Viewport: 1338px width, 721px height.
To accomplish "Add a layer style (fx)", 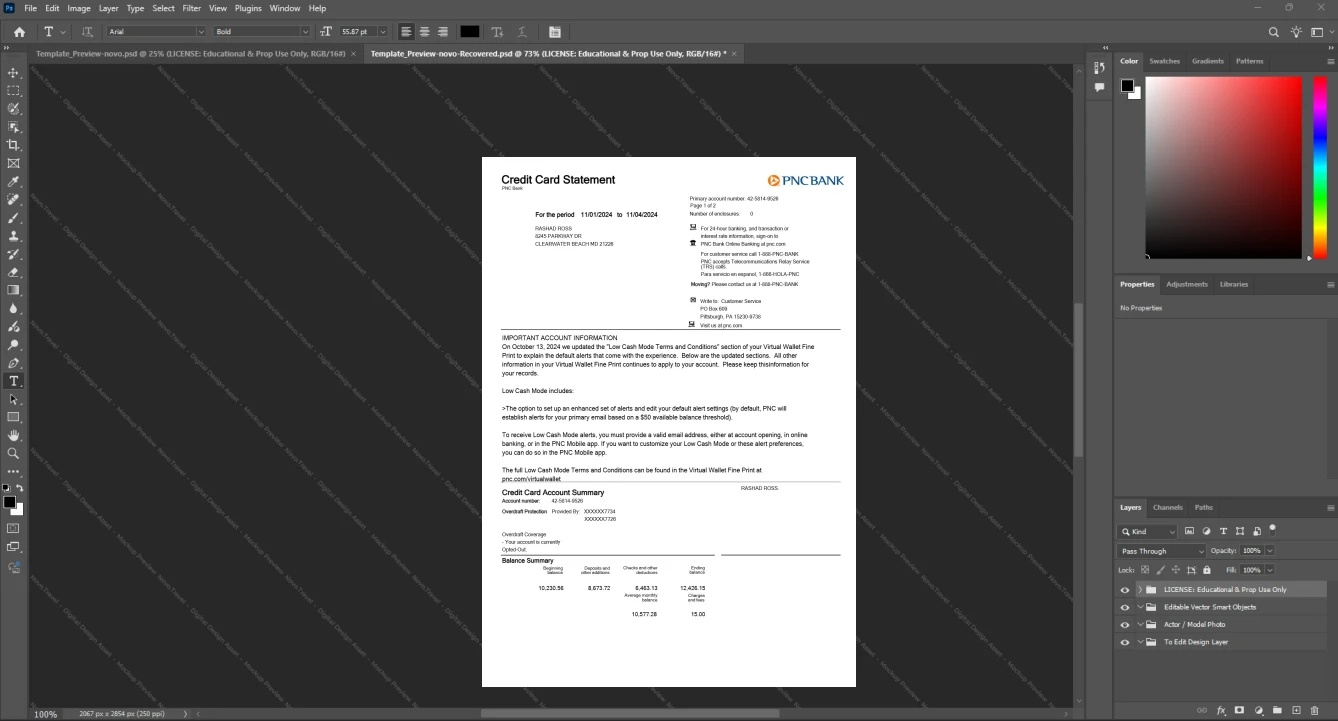I will tap(1221, 710).
